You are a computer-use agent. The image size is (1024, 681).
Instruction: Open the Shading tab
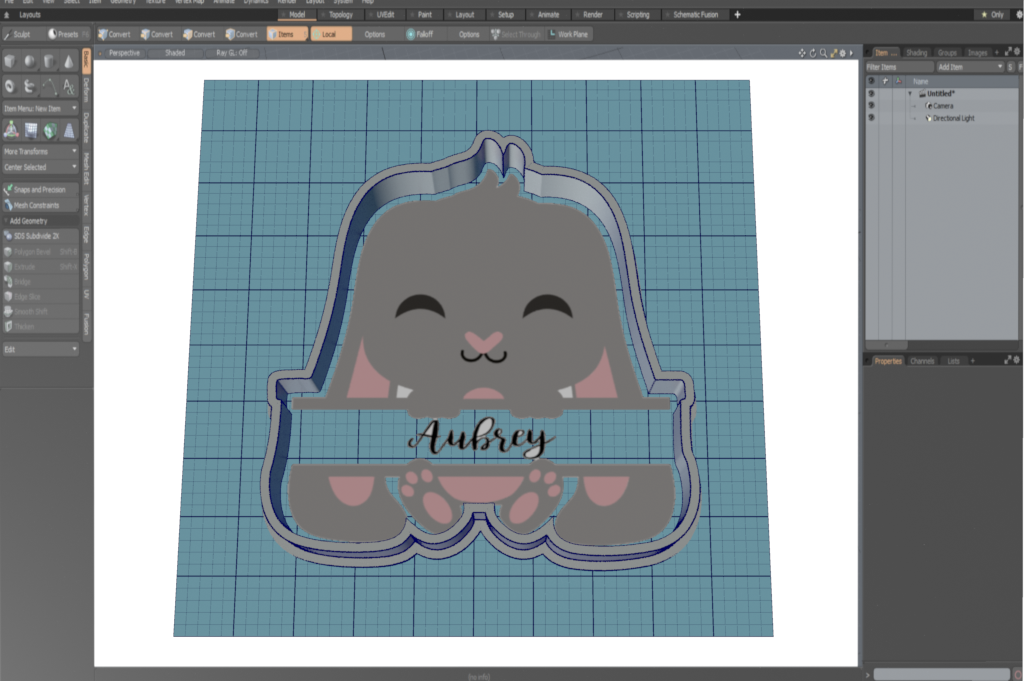coord(916,53)
